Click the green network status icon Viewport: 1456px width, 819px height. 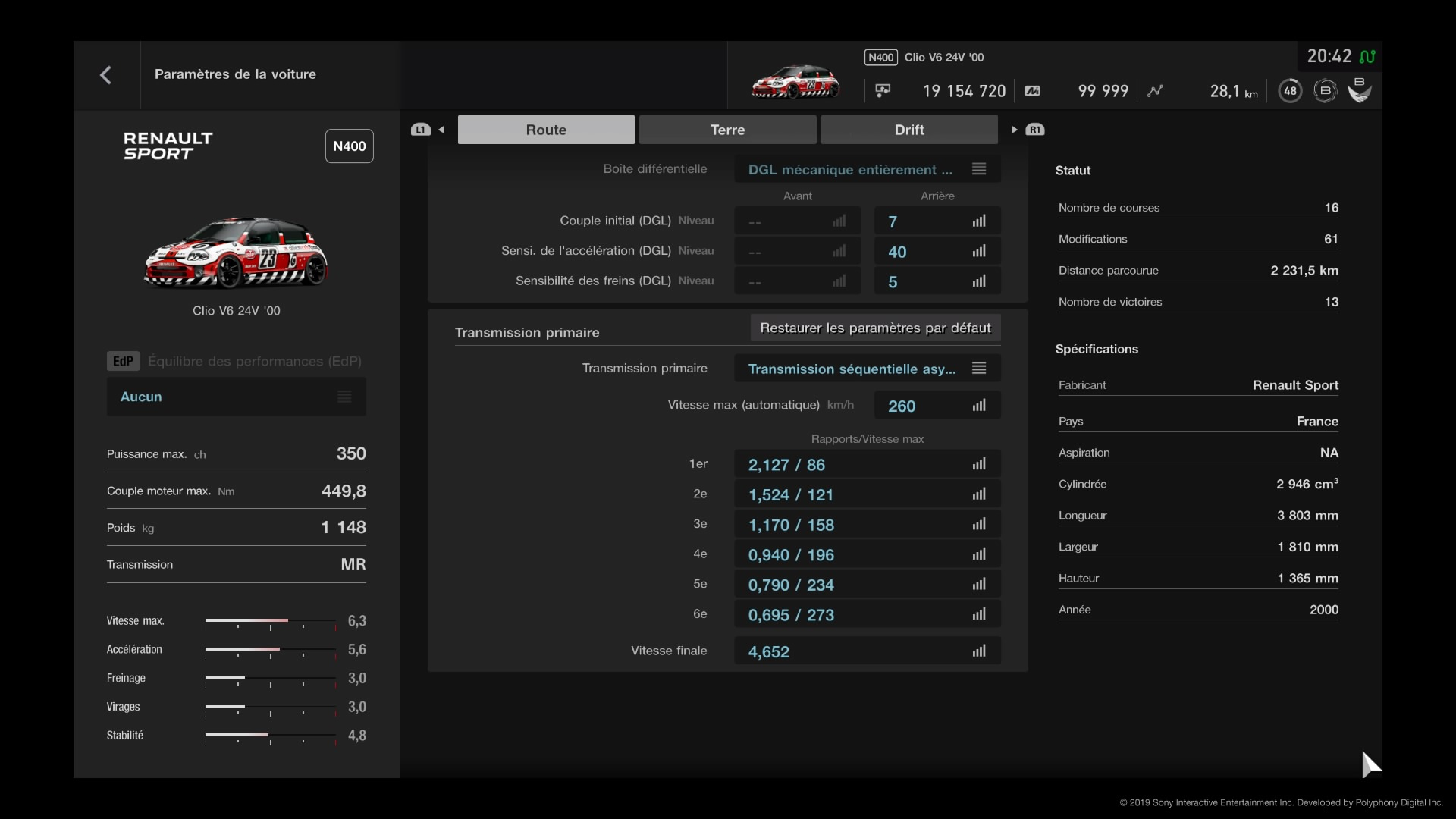1367,57
